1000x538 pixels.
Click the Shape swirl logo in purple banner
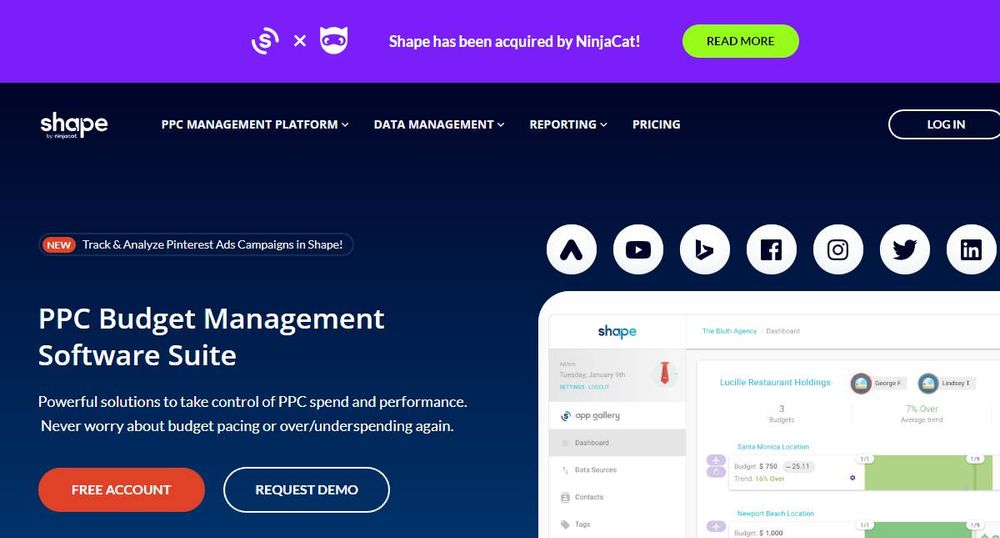[265, 41]
